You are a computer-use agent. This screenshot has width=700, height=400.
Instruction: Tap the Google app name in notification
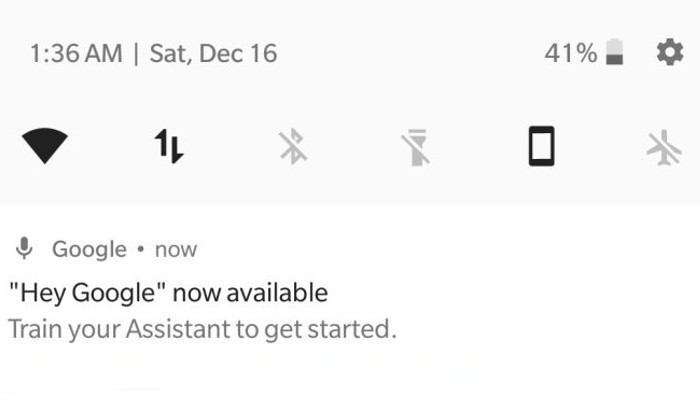[x=89, y=249]
